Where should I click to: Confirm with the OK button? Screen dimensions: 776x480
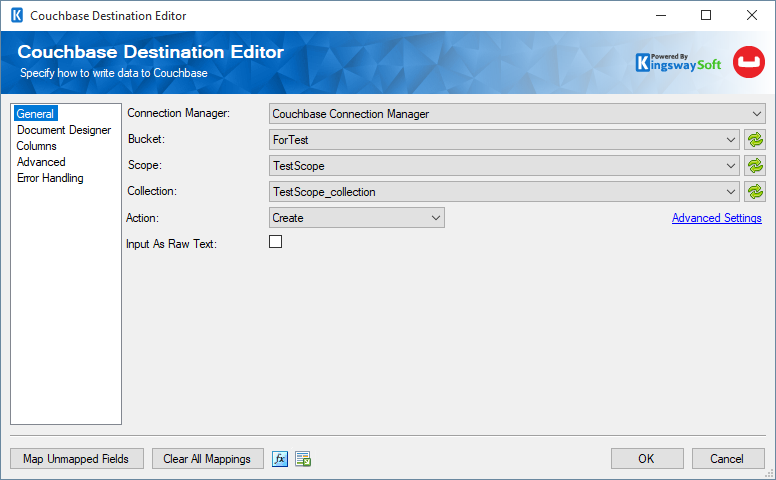point(647,459)
